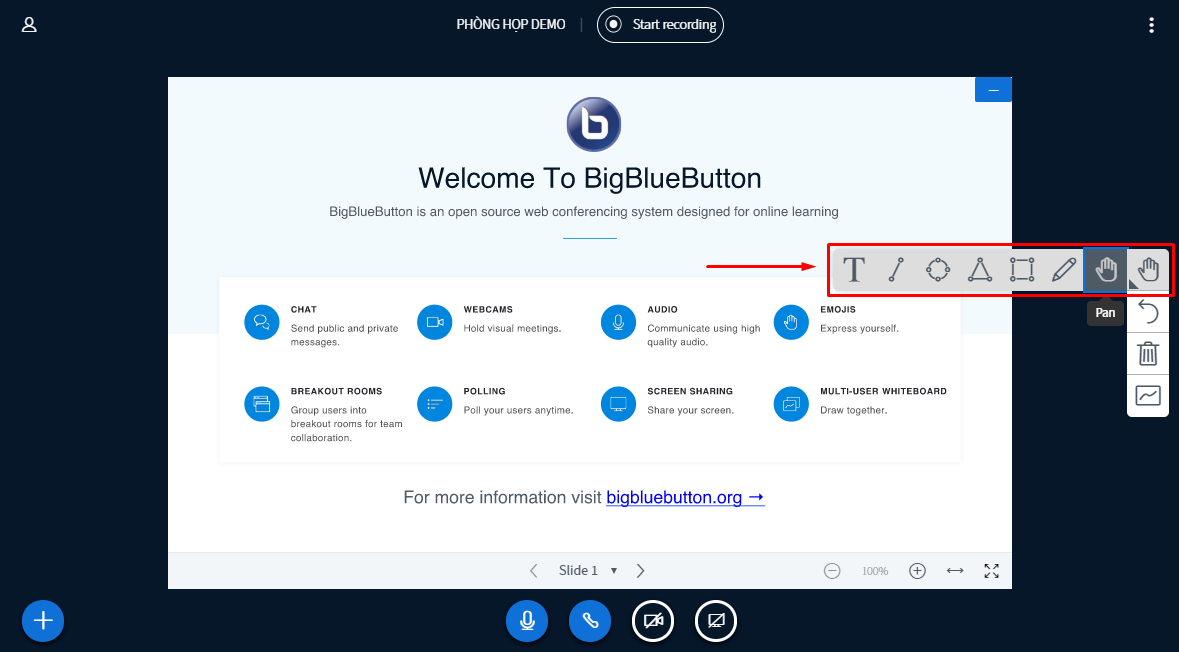This screenshot has height=652, width=1179.
Task: Click the PHÒNG HỌP DEMO room title
Action: point(511,25)
